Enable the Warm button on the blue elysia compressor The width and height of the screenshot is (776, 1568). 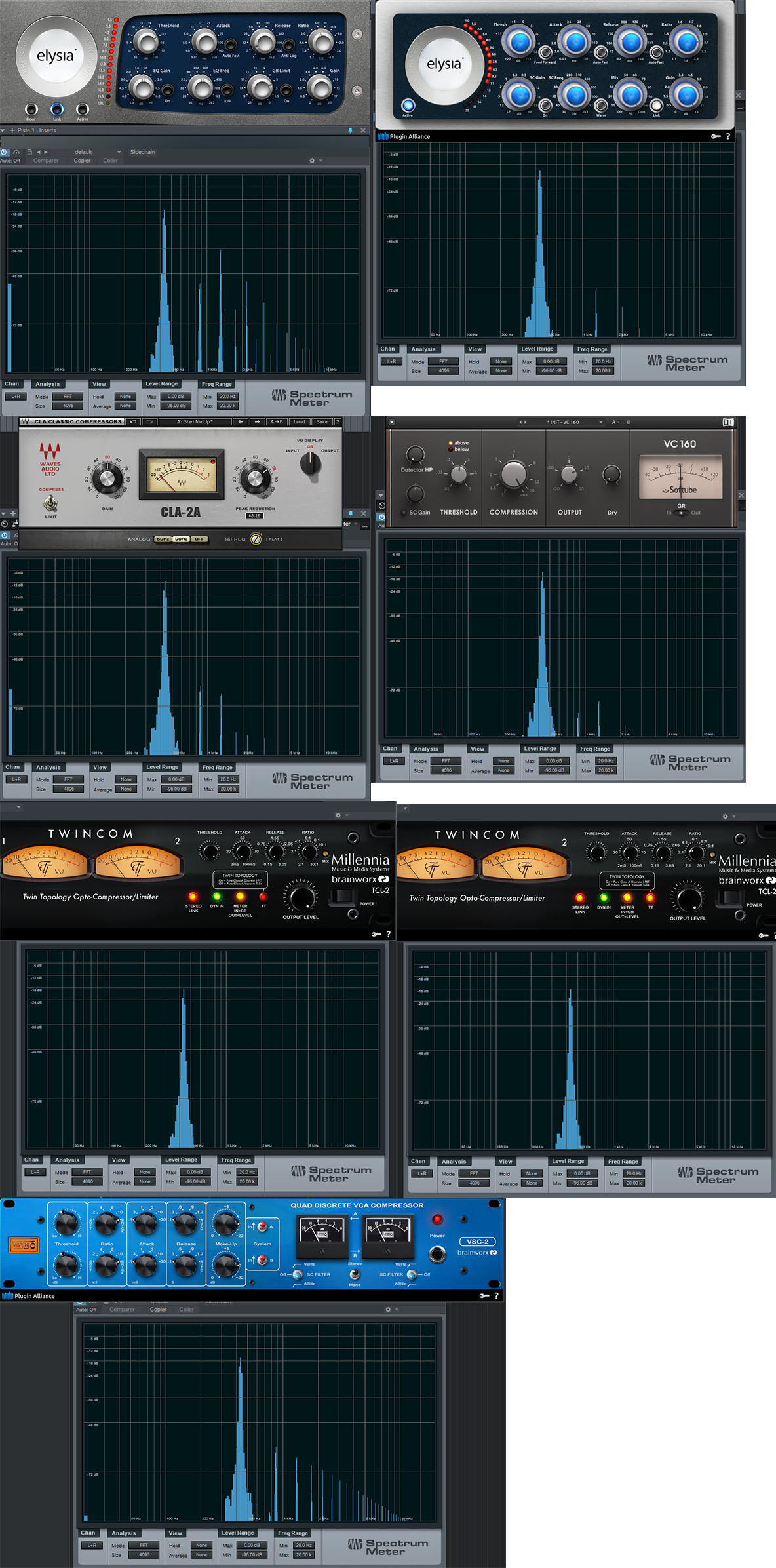(x=601, y=105)
